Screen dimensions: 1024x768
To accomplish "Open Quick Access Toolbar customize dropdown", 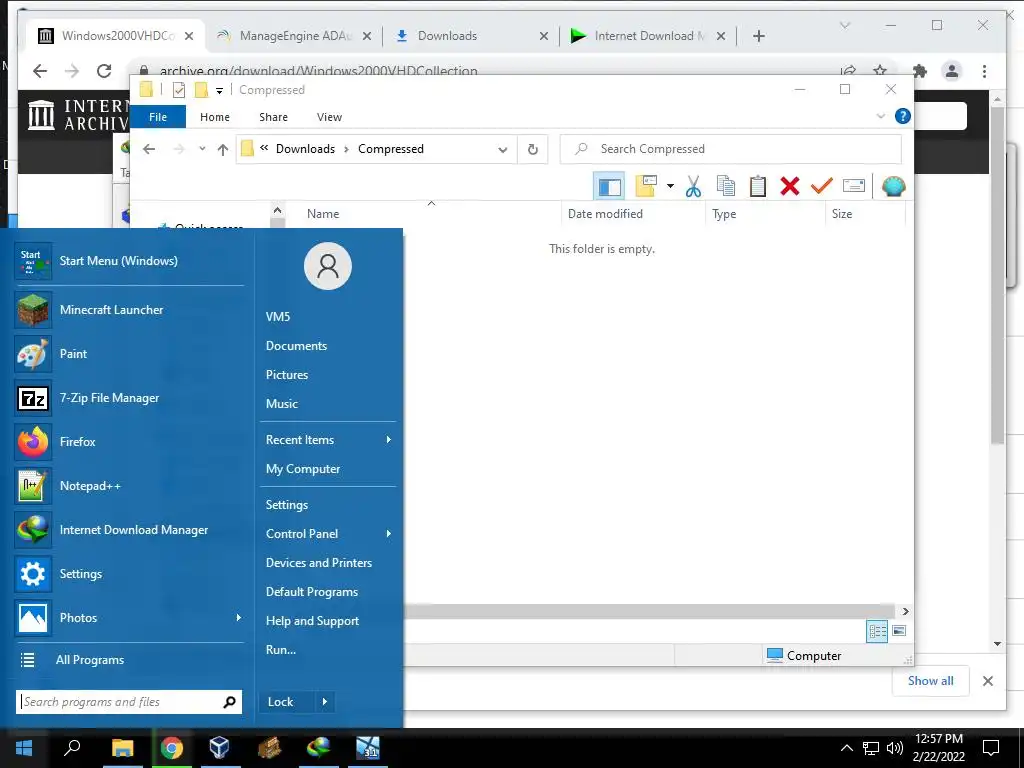I will (x=219, y=90).
